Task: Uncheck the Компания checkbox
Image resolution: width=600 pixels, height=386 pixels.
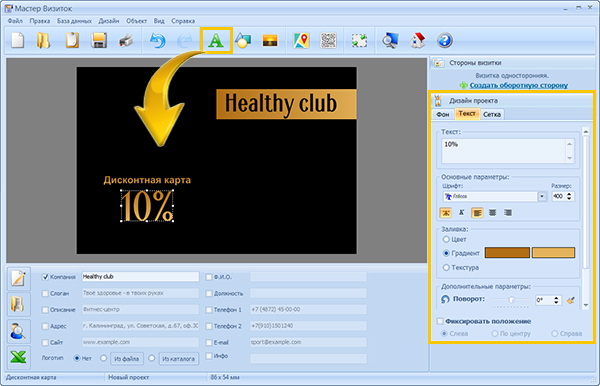Action: 45,277
